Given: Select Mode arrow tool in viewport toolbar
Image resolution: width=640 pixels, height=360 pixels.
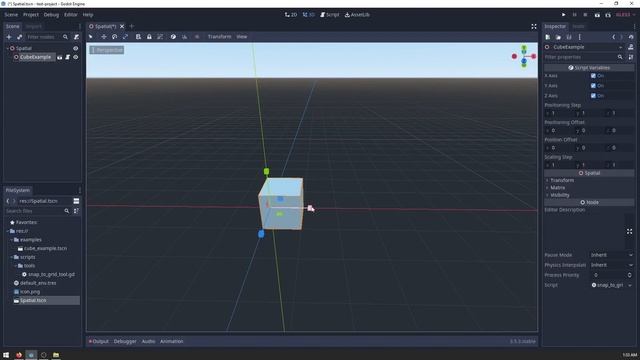Looking at the screenshot, I should [x=91, y=37].
